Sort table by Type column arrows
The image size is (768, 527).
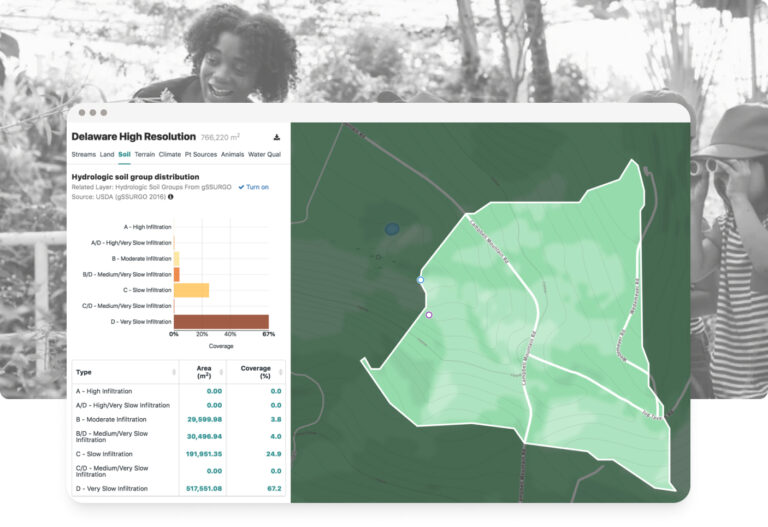(x=175, y=372)
